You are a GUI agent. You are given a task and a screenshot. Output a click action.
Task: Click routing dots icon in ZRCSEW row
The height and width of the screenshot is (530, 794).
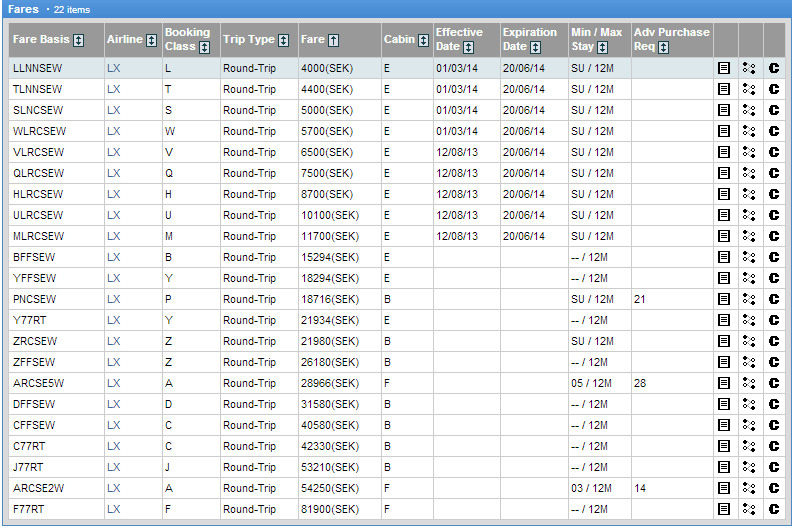click(748, 341)
